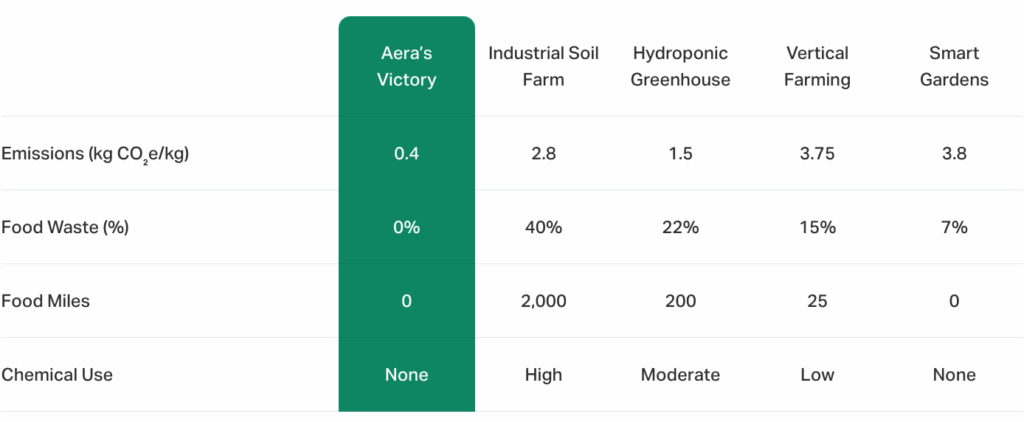Select the 7% Smart Gardens food waste
The height and width of the screenshot is (422, 1024).
coord(954,227)
